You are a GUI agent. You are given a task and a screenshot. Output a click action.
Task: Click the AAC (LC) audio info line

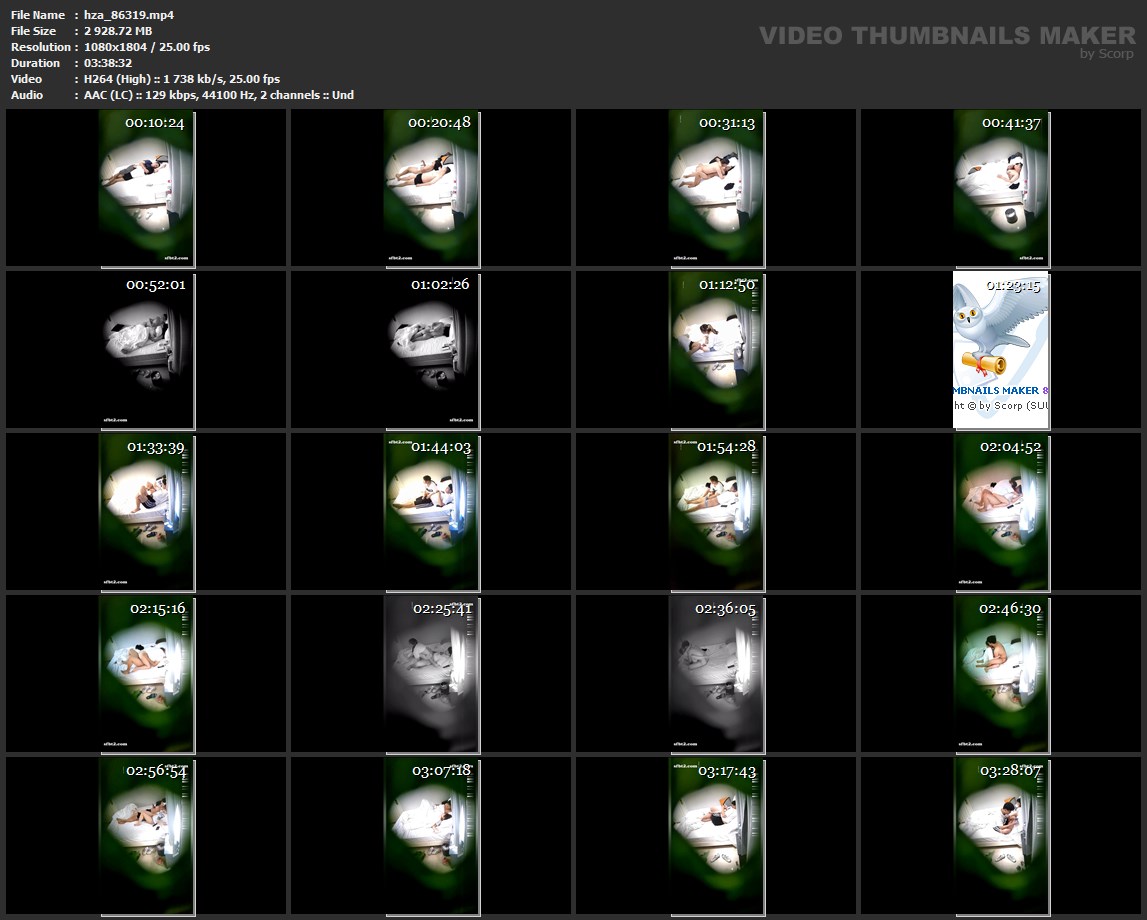[x=219, y=95]
